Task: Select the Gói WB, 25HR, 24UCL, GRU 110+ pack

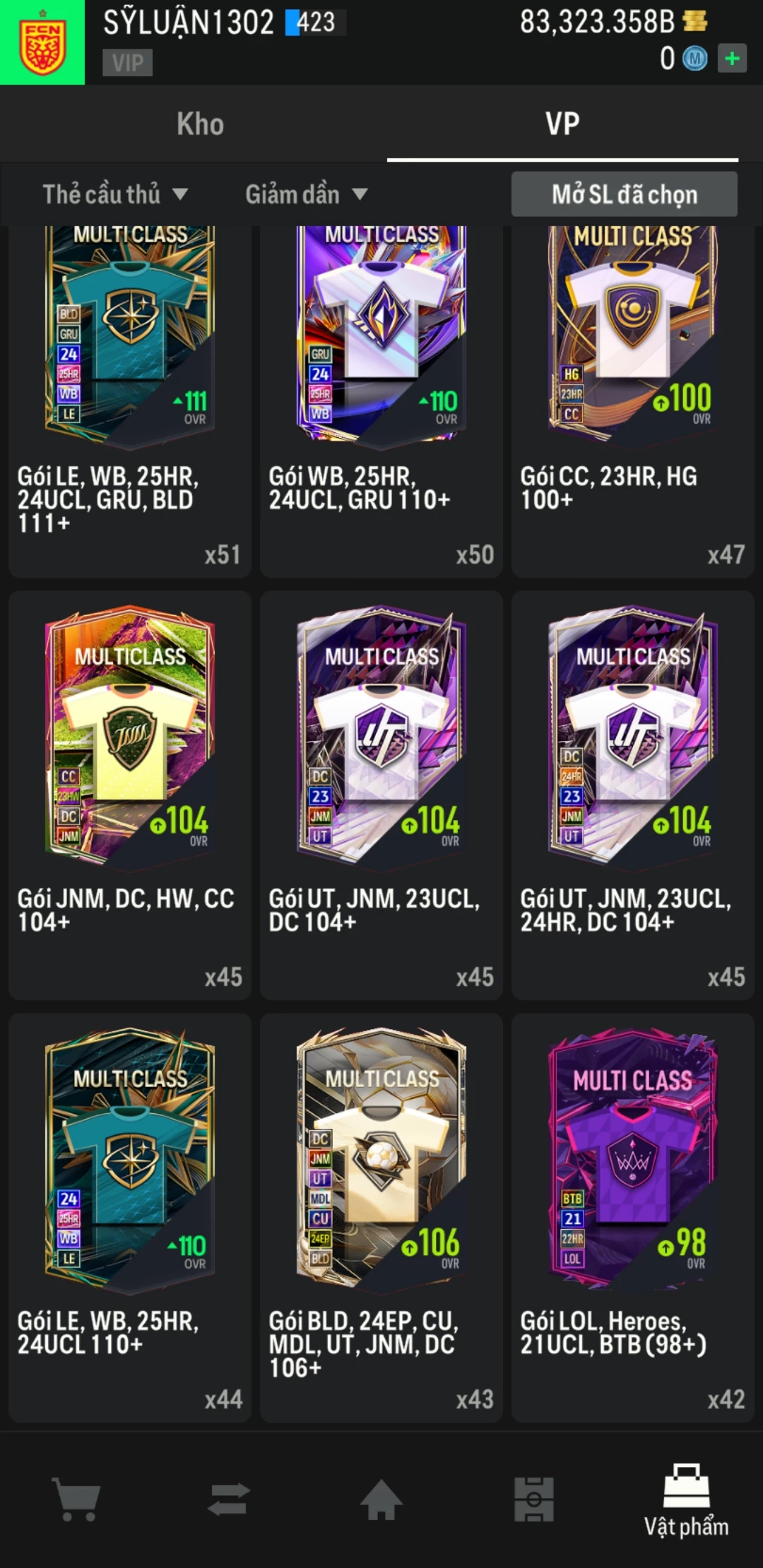Action: 381,401
